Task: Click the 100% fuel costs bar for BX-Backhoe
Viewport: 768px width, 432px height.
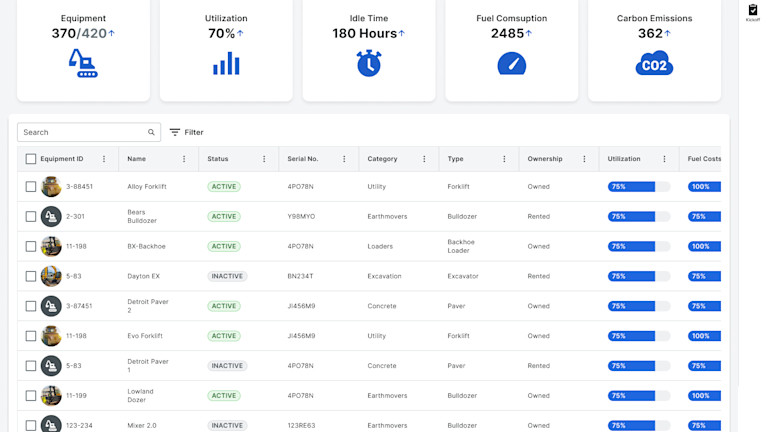Action: [704, 246]
